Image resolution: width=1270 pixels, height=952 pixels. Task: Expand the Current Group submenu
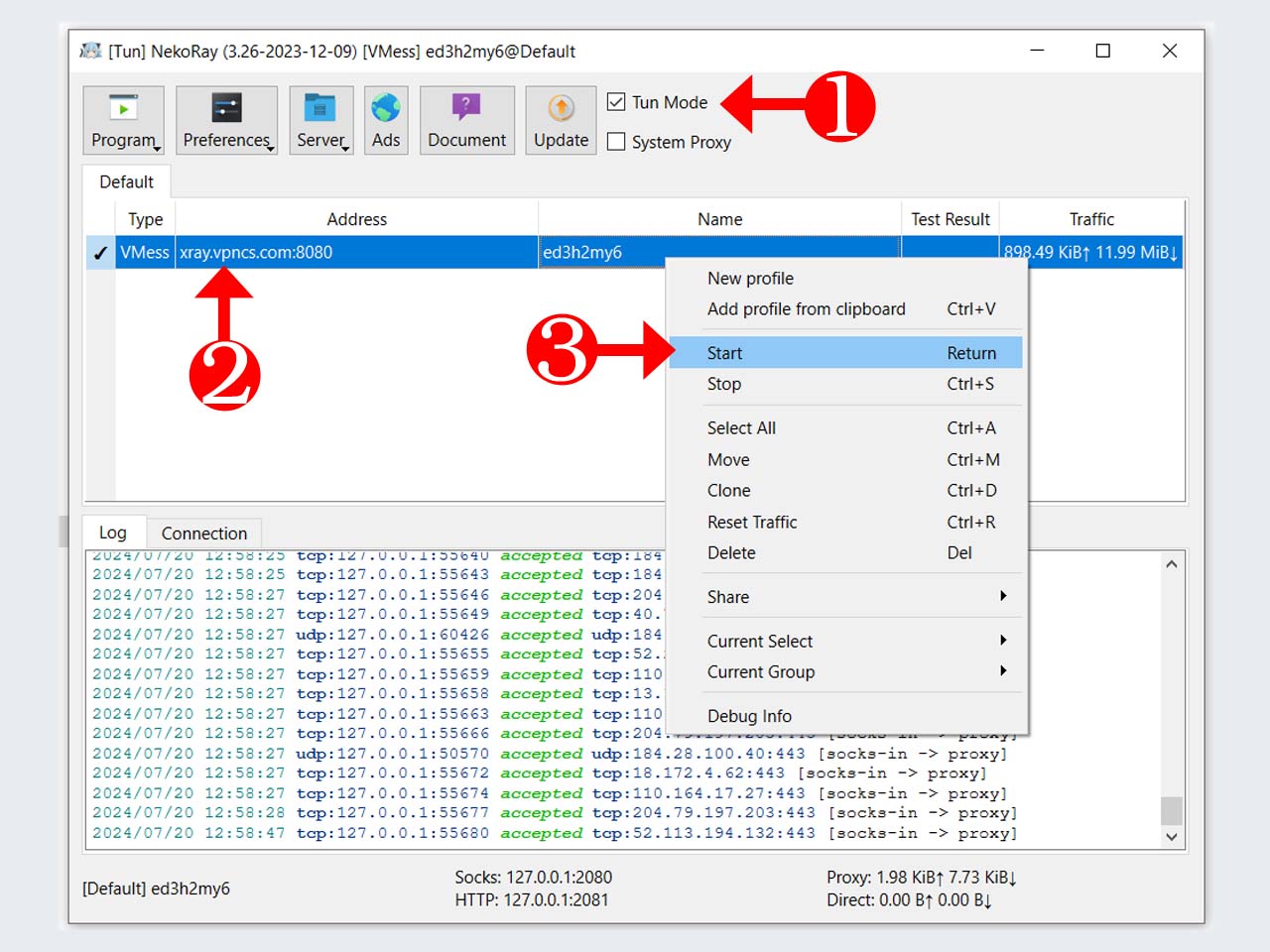tap(846, 672)
